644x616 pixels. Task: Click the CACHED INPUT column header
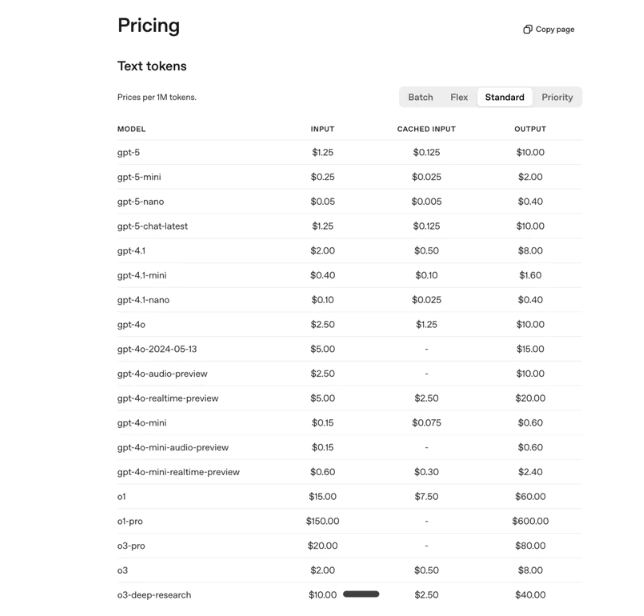[x=426, y=129]
